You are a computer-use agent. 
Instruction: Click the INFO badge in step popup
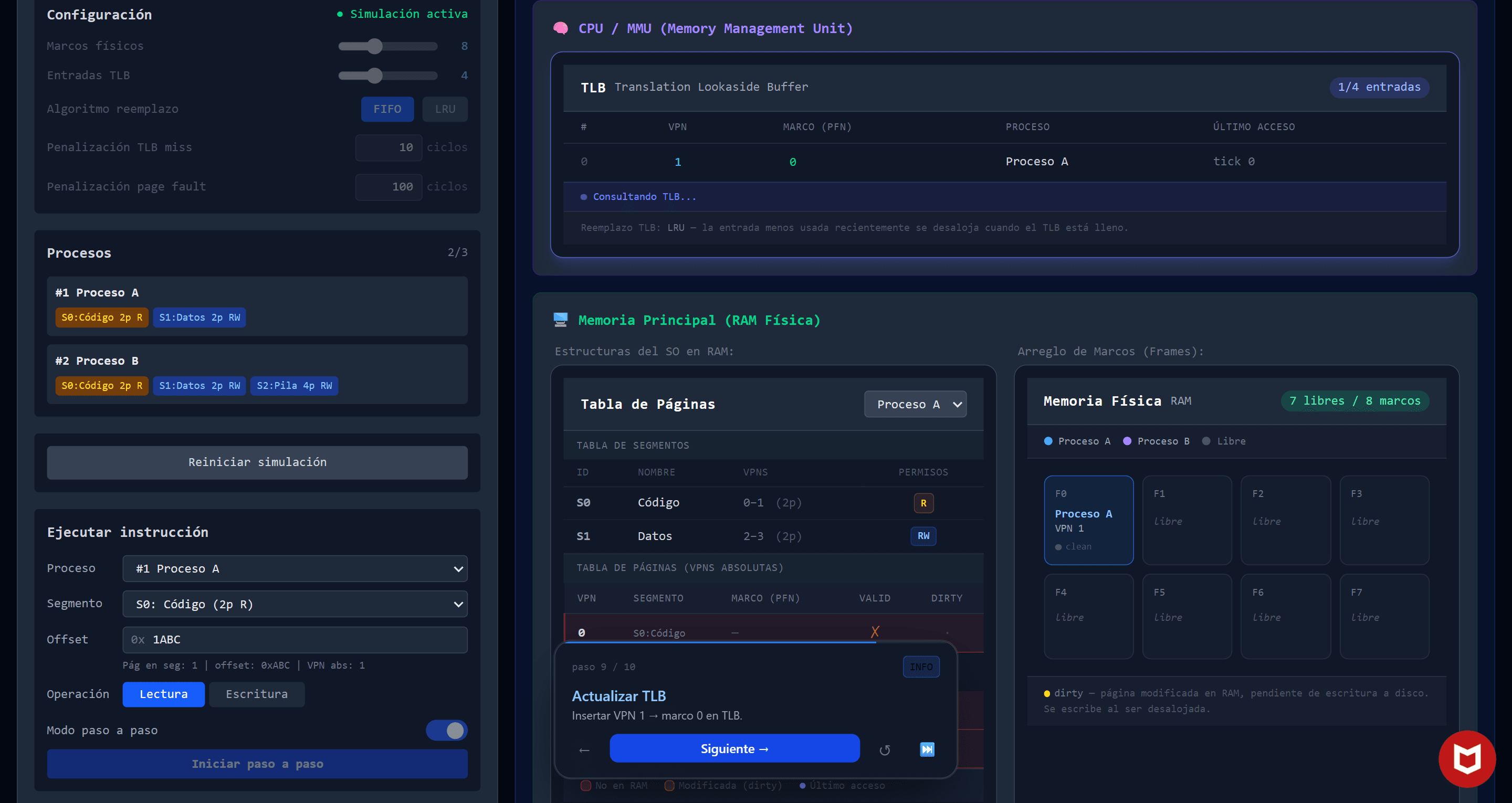pos(921,667)
